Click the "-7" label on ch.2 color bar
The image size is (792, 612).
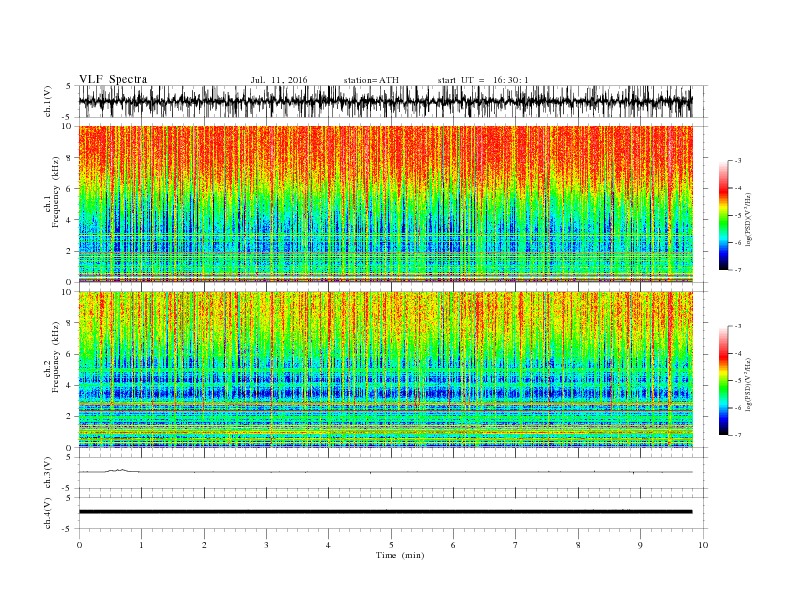(738, 435)
